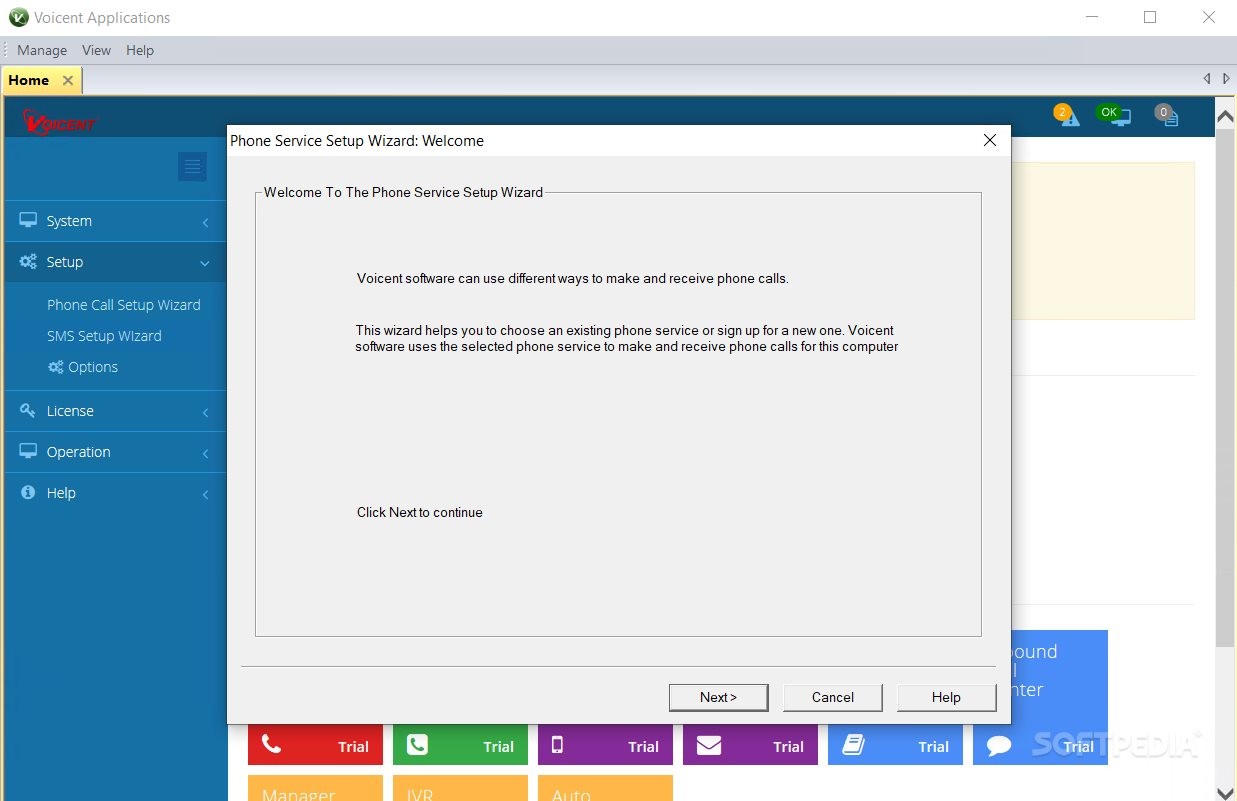Open the orange Auto tile

tap(605, 788)
